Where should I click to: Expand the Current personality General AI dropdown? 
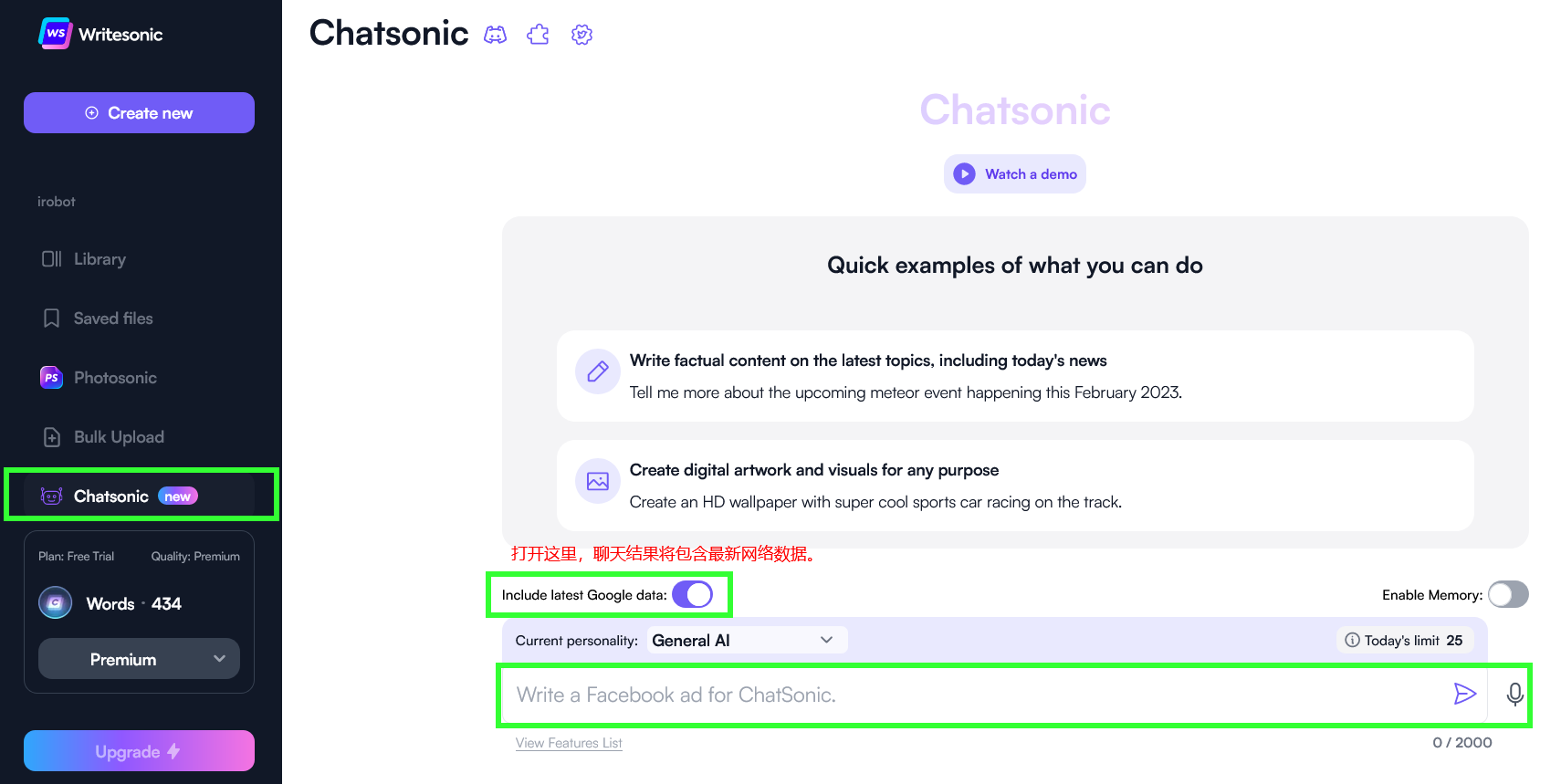coord(748,640)
